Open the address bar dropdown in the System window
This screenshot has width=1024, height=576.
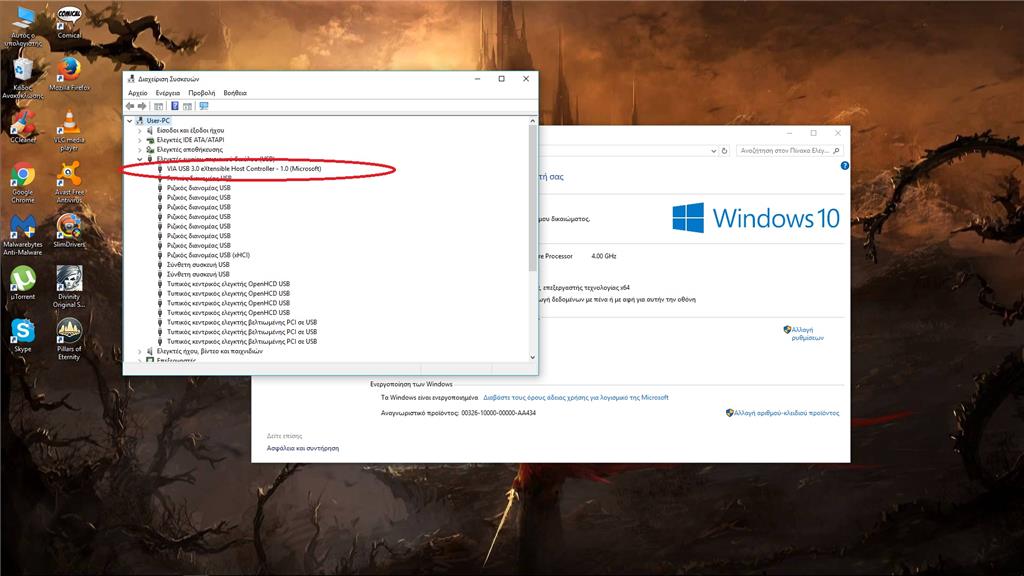pyautogui.click(x=713, y=151)
